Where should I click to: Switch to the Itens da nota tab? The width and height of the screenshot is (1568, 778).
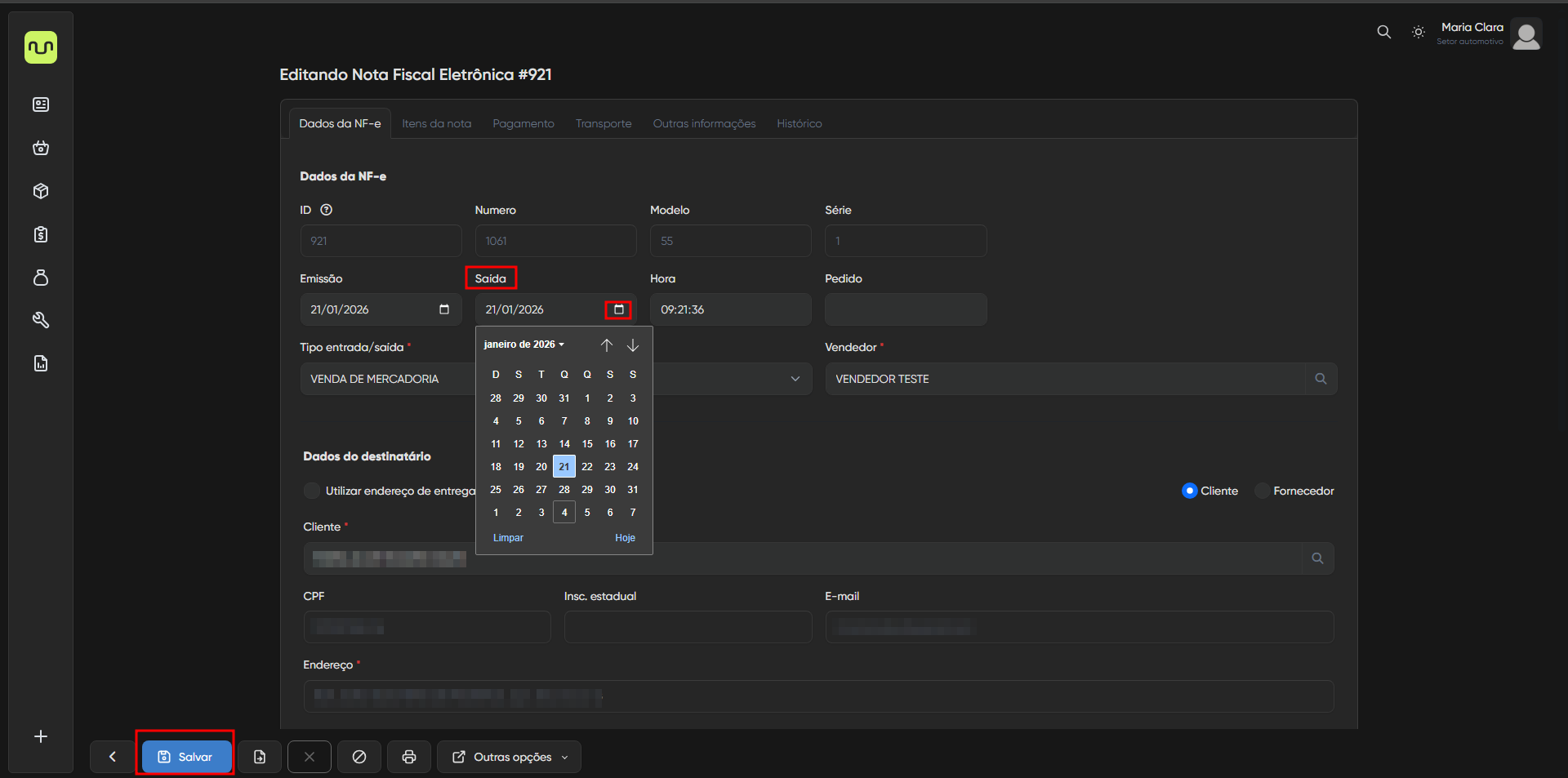click(x=436, y=123)
